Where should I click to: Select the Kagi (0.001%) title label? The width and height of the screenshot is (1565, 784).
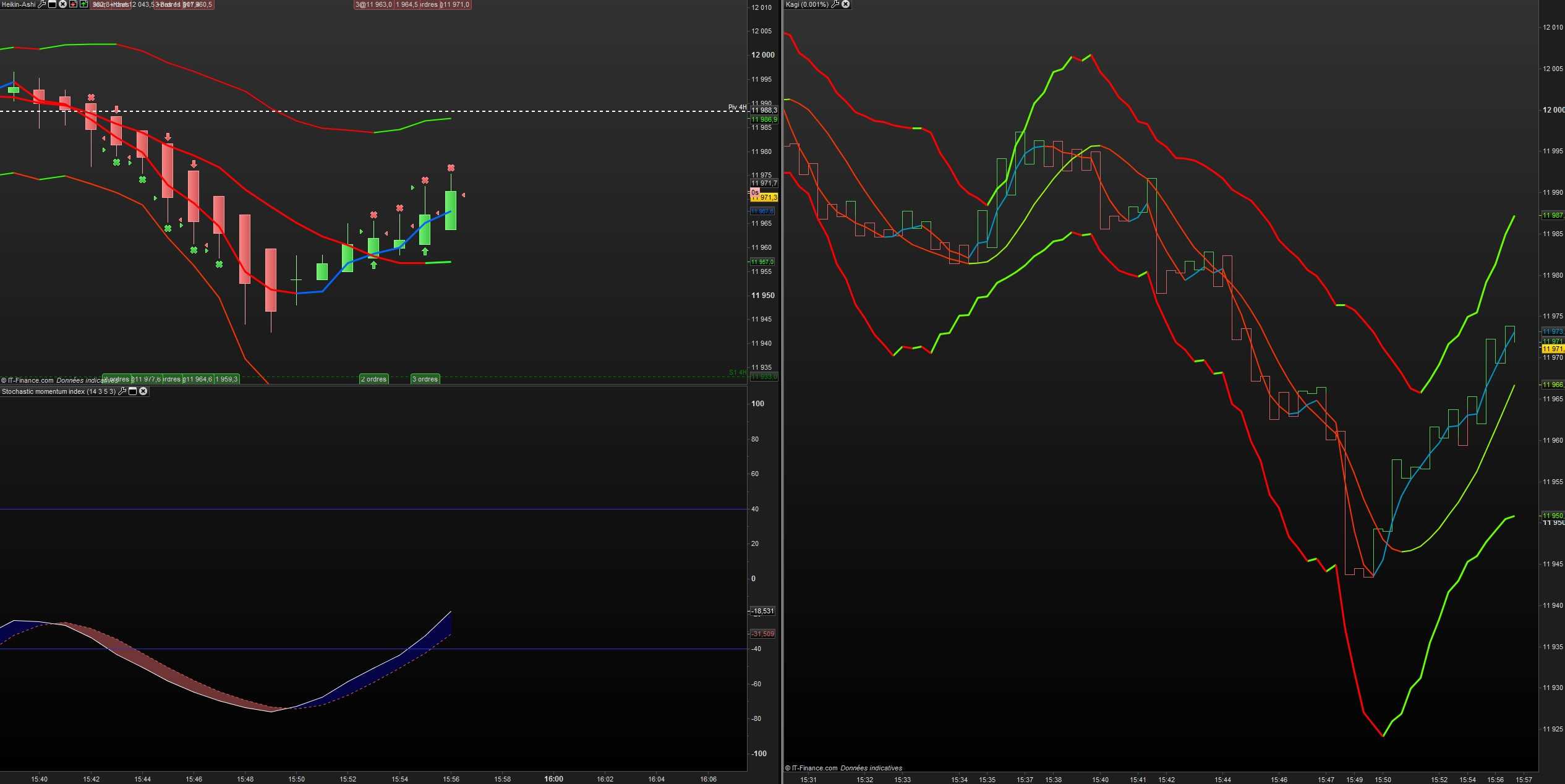click(806, 4)
